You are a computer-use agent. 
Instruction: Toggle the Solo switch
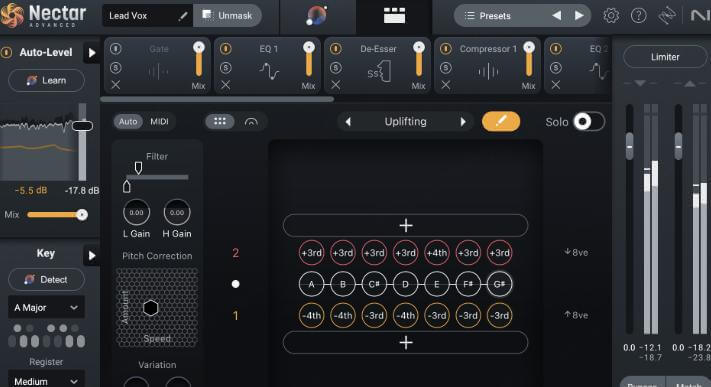click(x=589, y=122)
